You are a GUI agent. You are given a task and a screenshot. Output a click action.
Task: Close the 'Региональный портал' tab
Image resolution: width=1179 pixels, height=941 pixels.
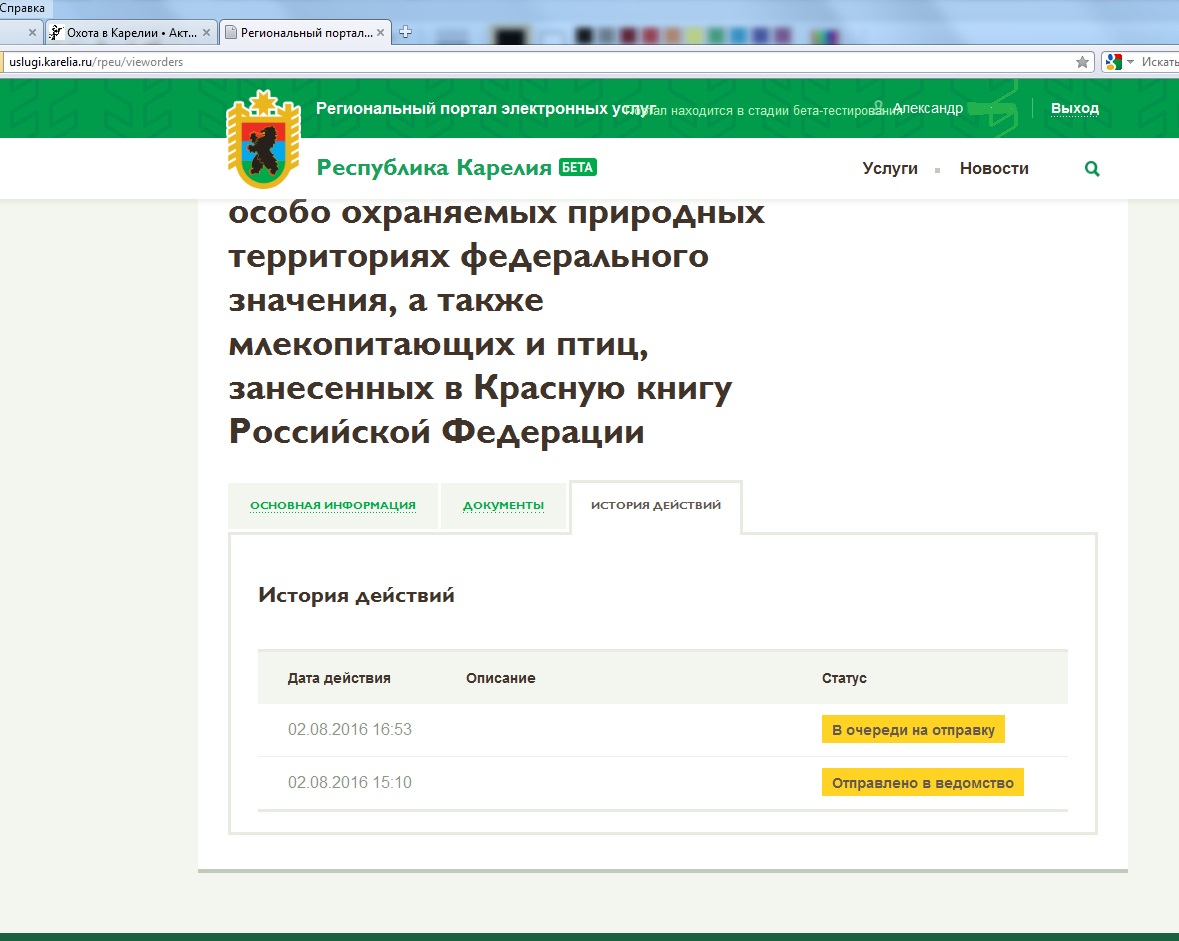[381, 32]
